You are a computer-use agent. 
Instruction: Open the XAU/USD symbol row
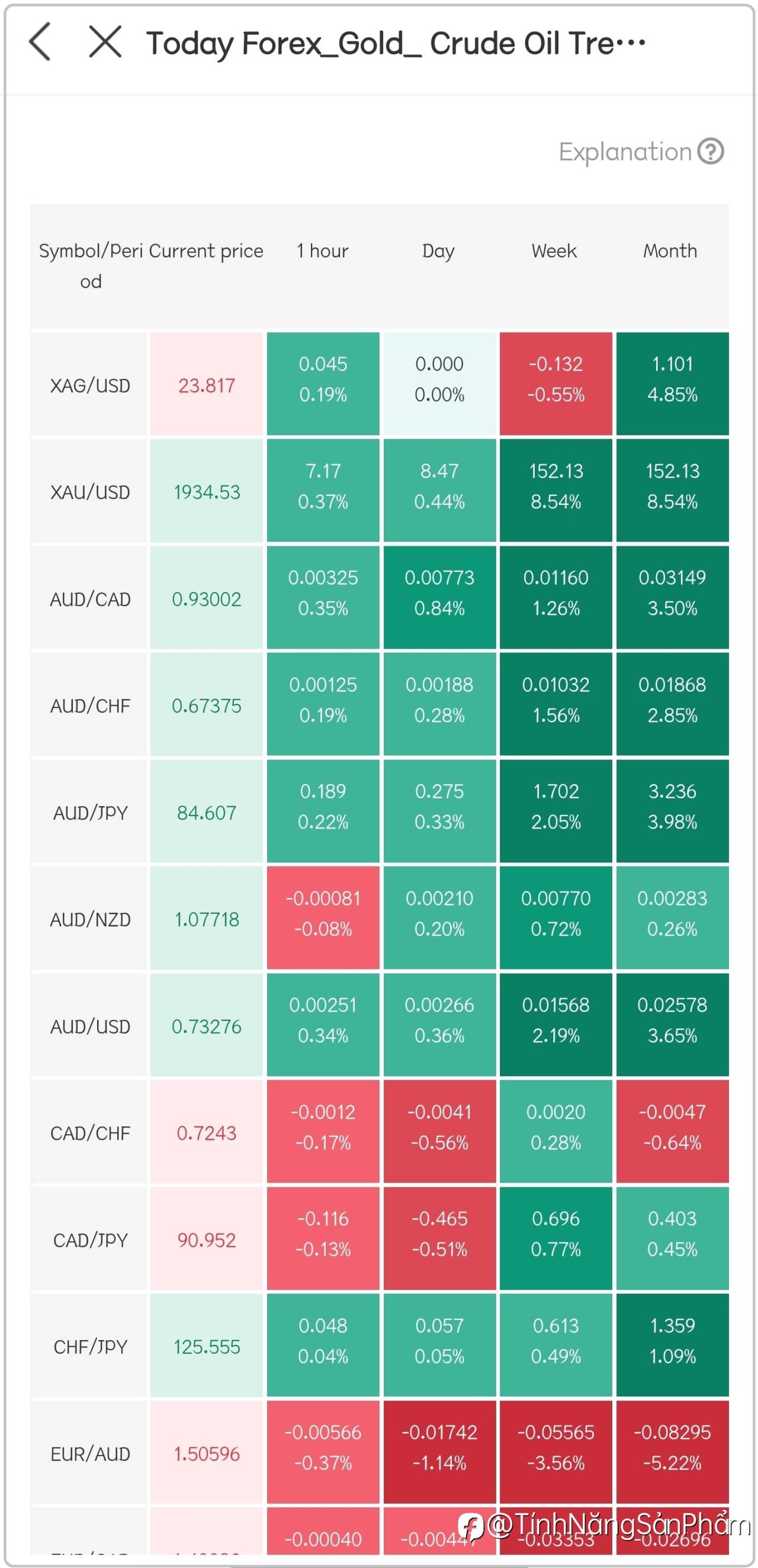[x=90, y=492]
